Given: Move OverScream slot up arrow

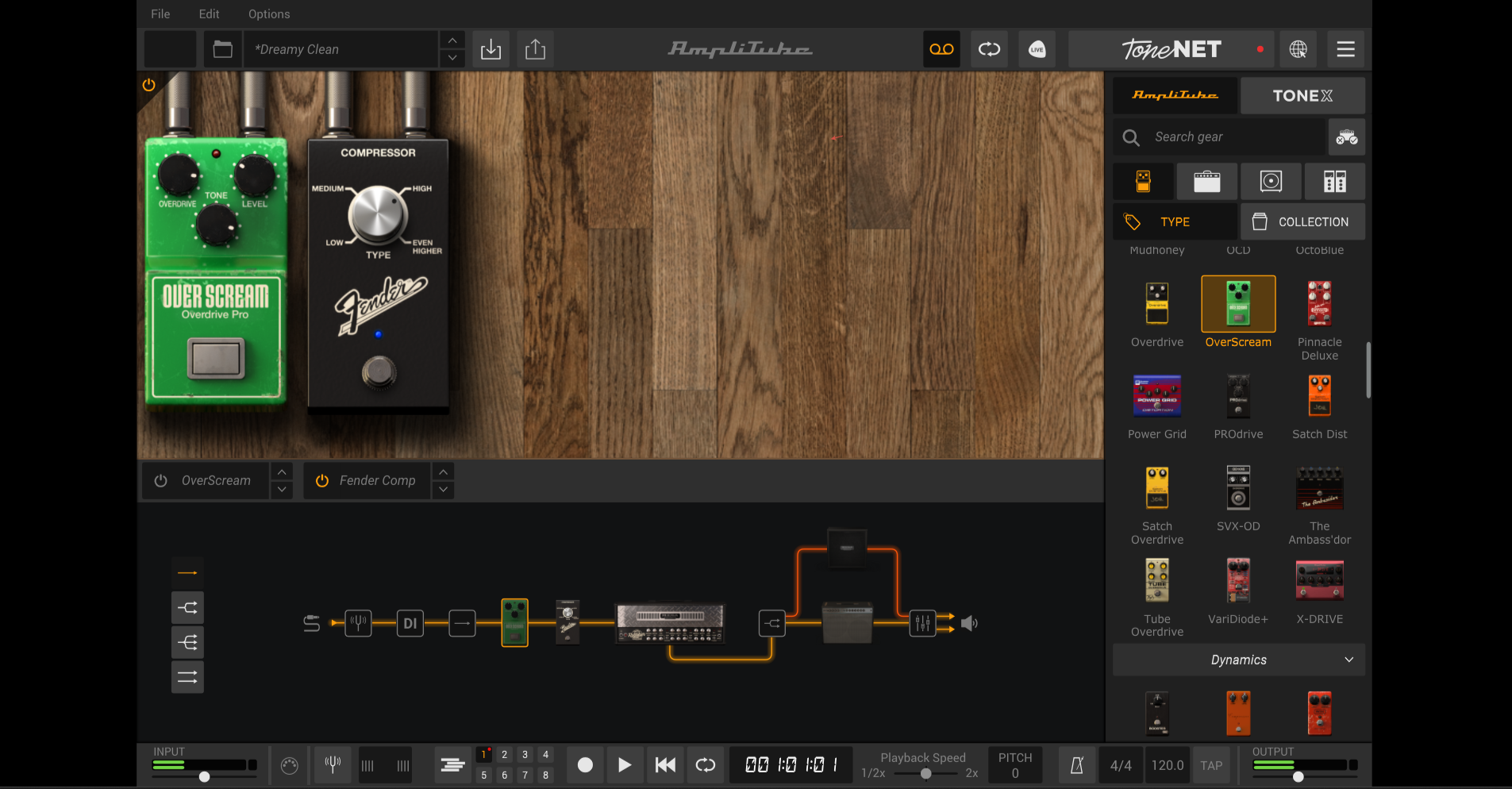Looking at the screenshot, I should click(282, 472).
